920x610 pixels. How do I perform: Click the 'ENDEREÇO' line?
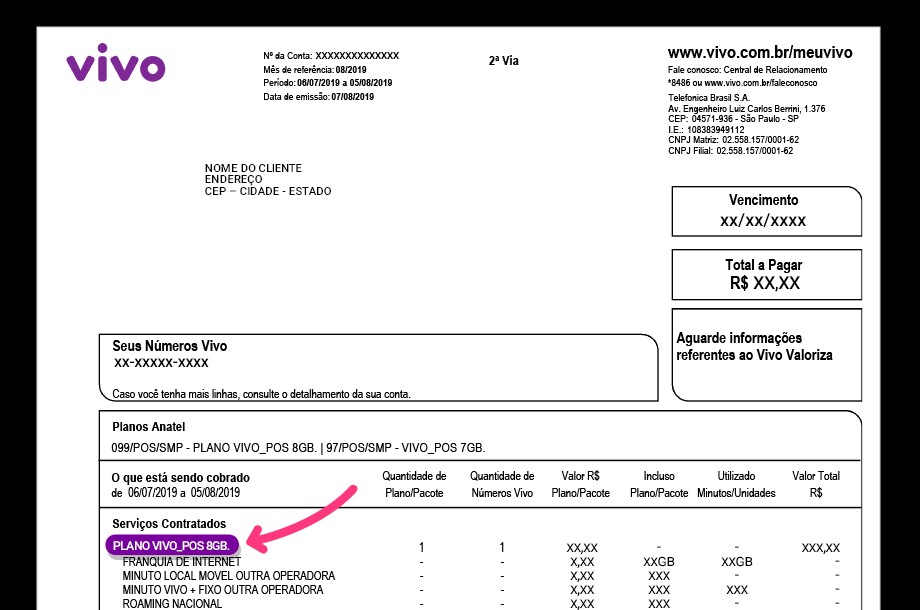tap(233, 179)
